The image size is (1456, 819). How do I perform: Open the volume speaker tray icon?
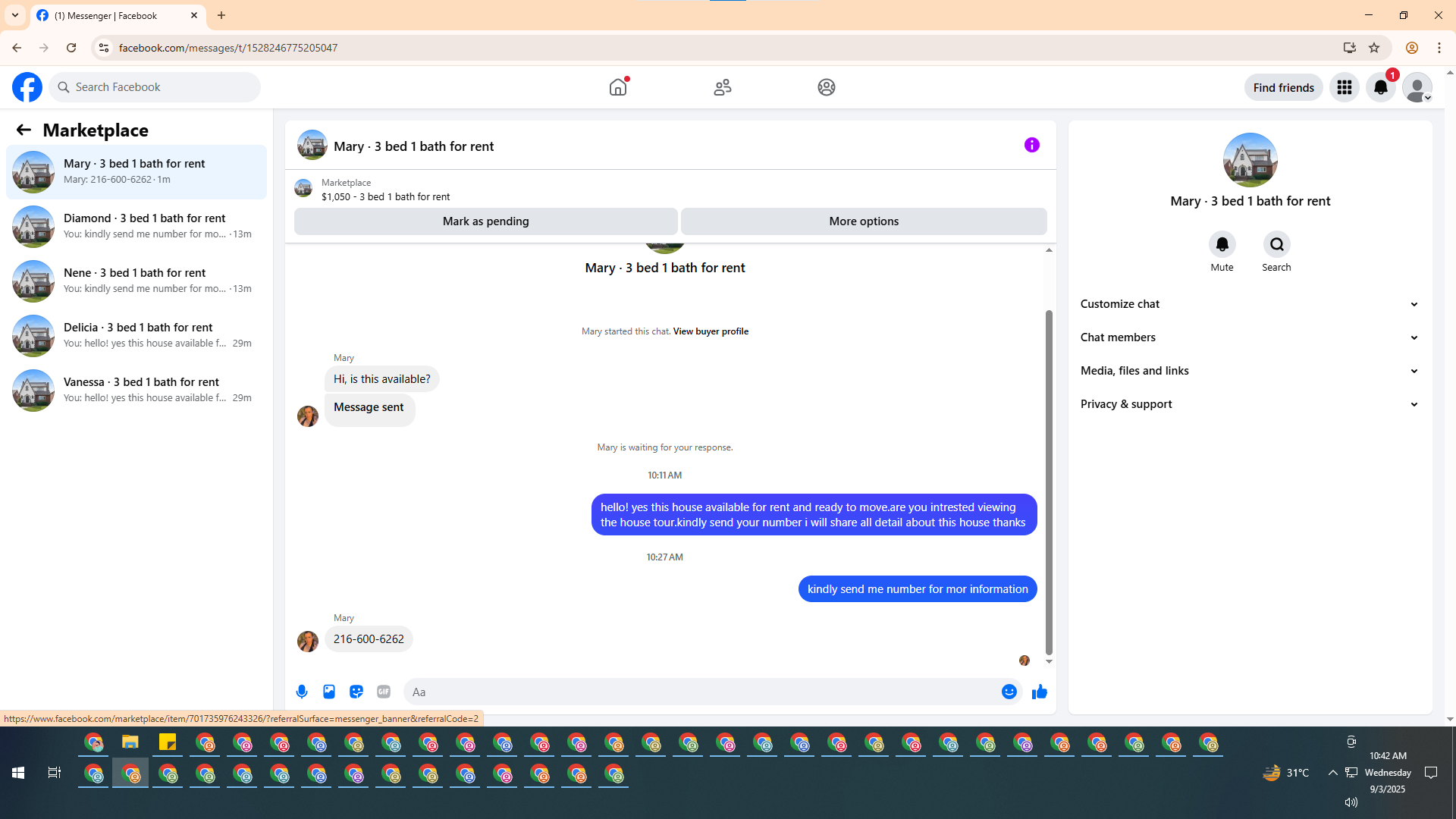coord(1351,802)
